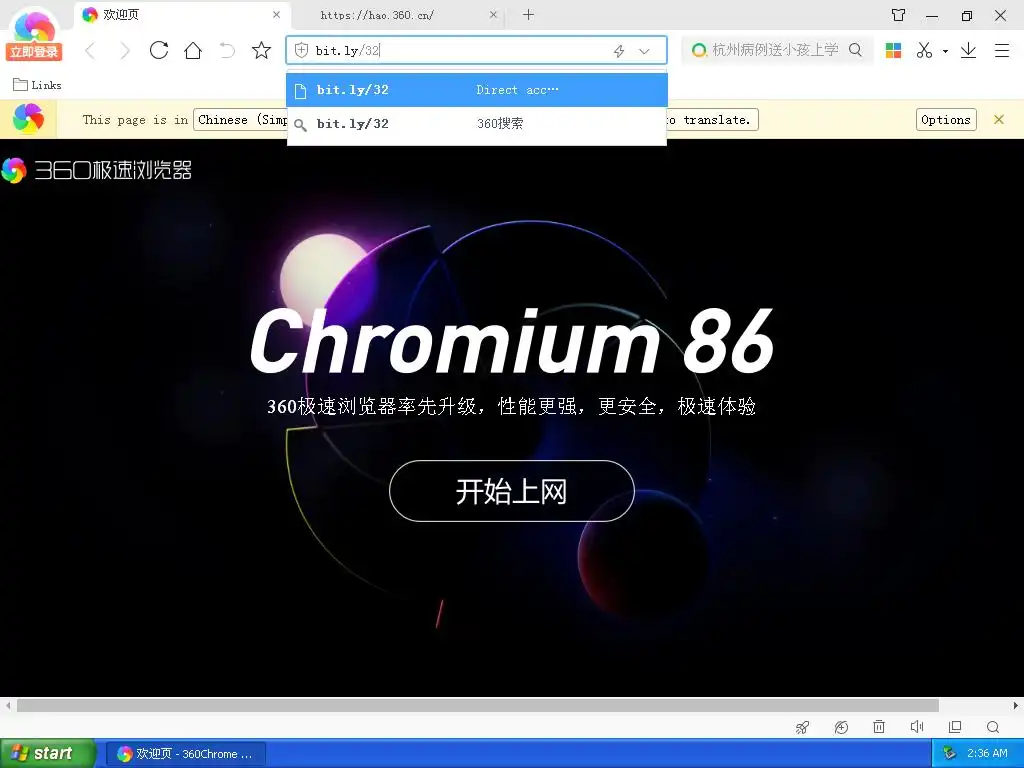Screen dimensions: 1024x768
Task: Click the shield icon in address bar
Action: click(x=301, y=50)
